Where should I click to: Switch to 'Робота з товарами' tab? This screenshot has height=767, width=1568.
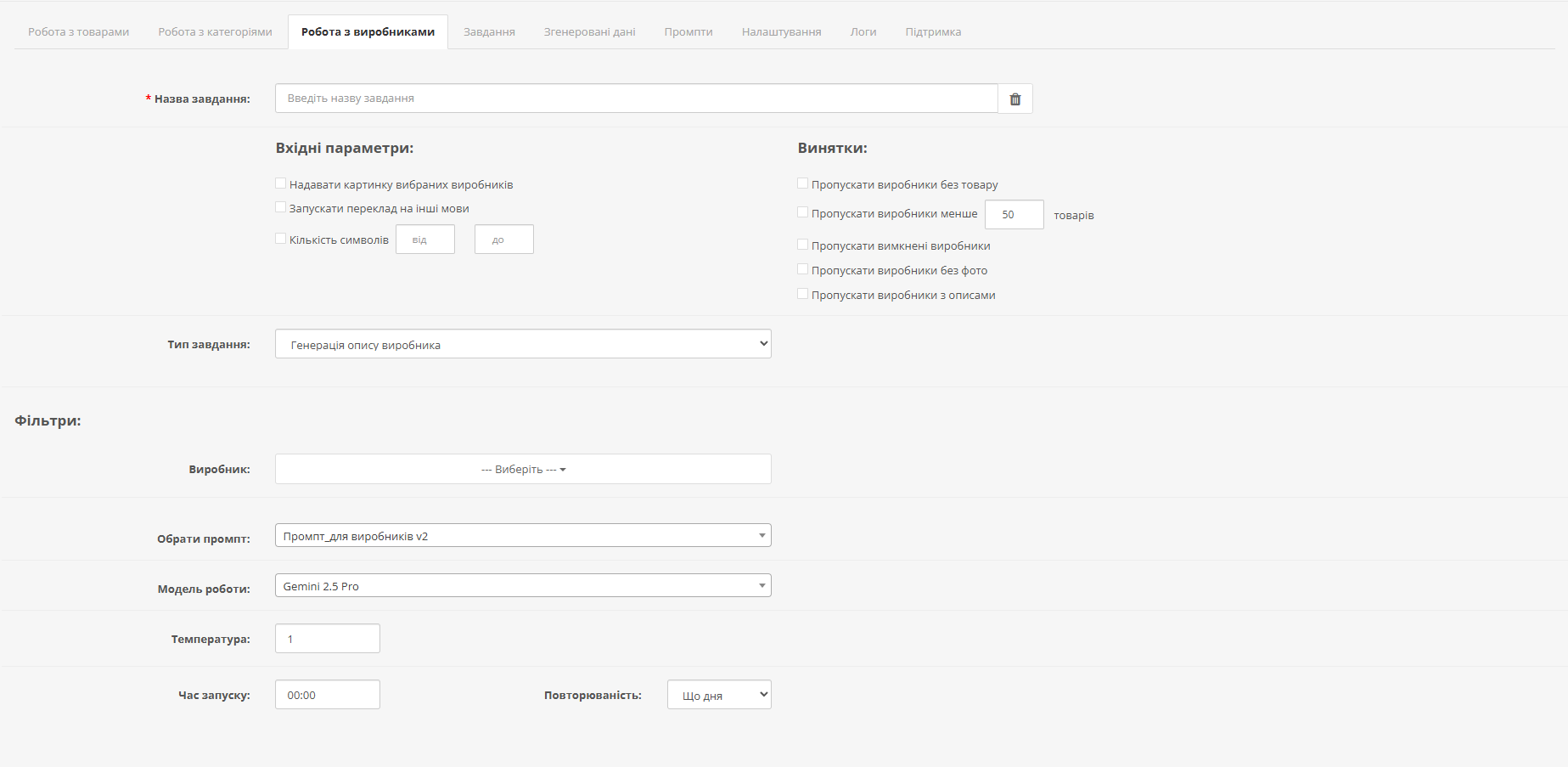(79, 32)
